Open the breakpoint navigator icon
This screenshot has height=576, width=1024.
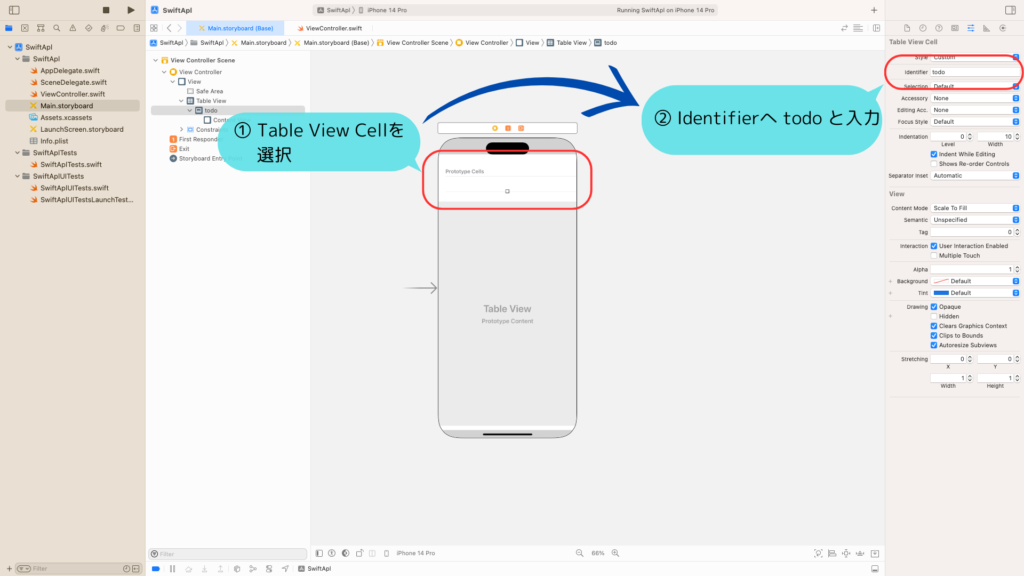[x=121, y=28]
